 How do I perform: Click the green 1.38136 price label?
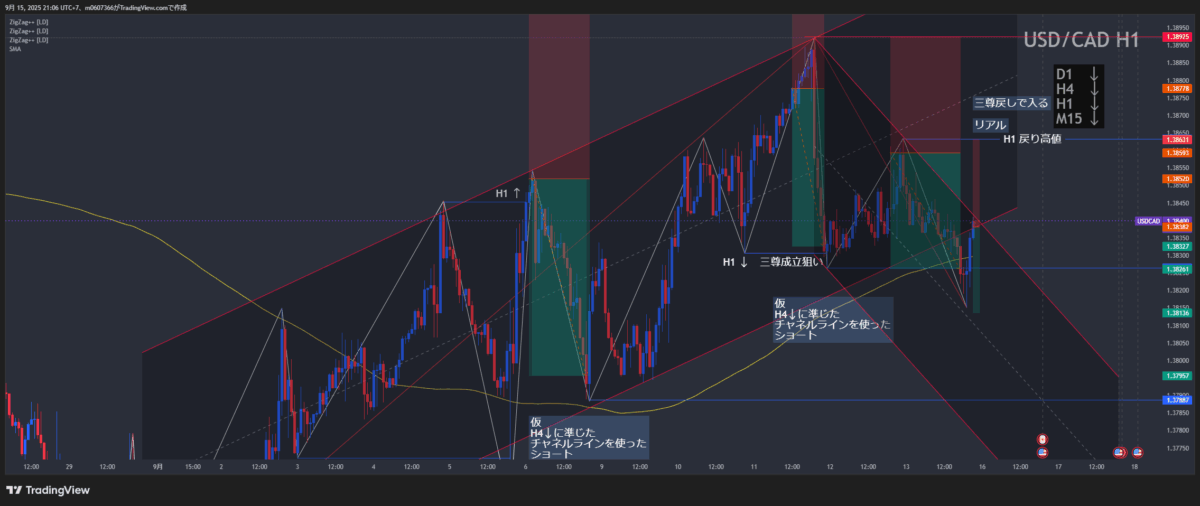coord(1175,313)
